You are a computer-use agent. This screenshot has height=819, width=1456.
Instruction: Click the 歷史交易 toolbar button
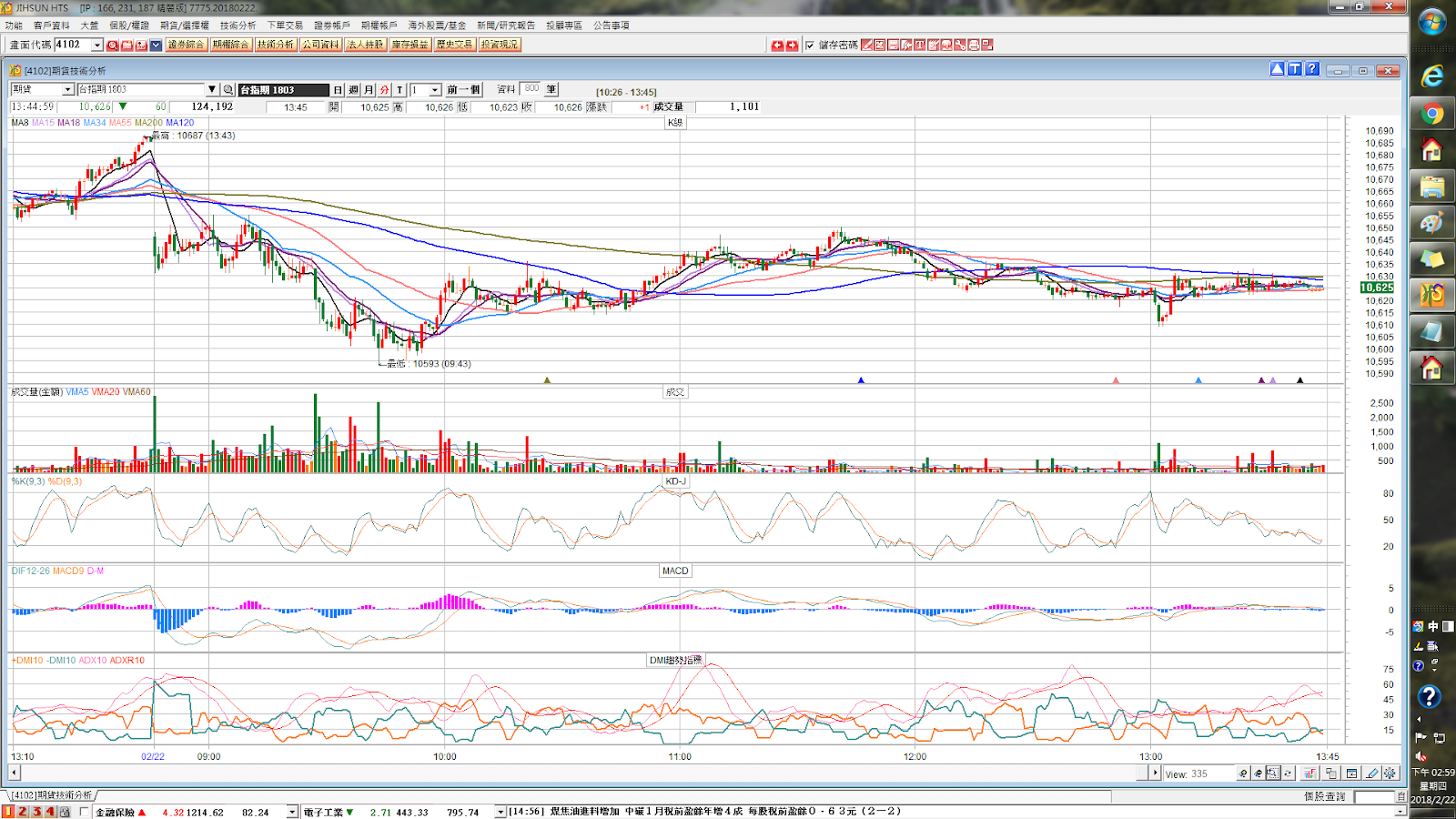pos(454,45)
